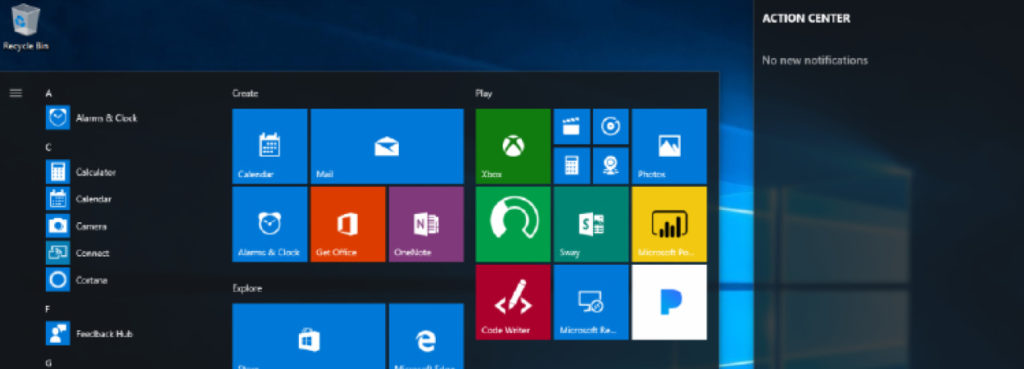The width and height of the screenshot is (1024, 369).
Task: Open the Alarms & Clock tile
Action: [270, 224]
